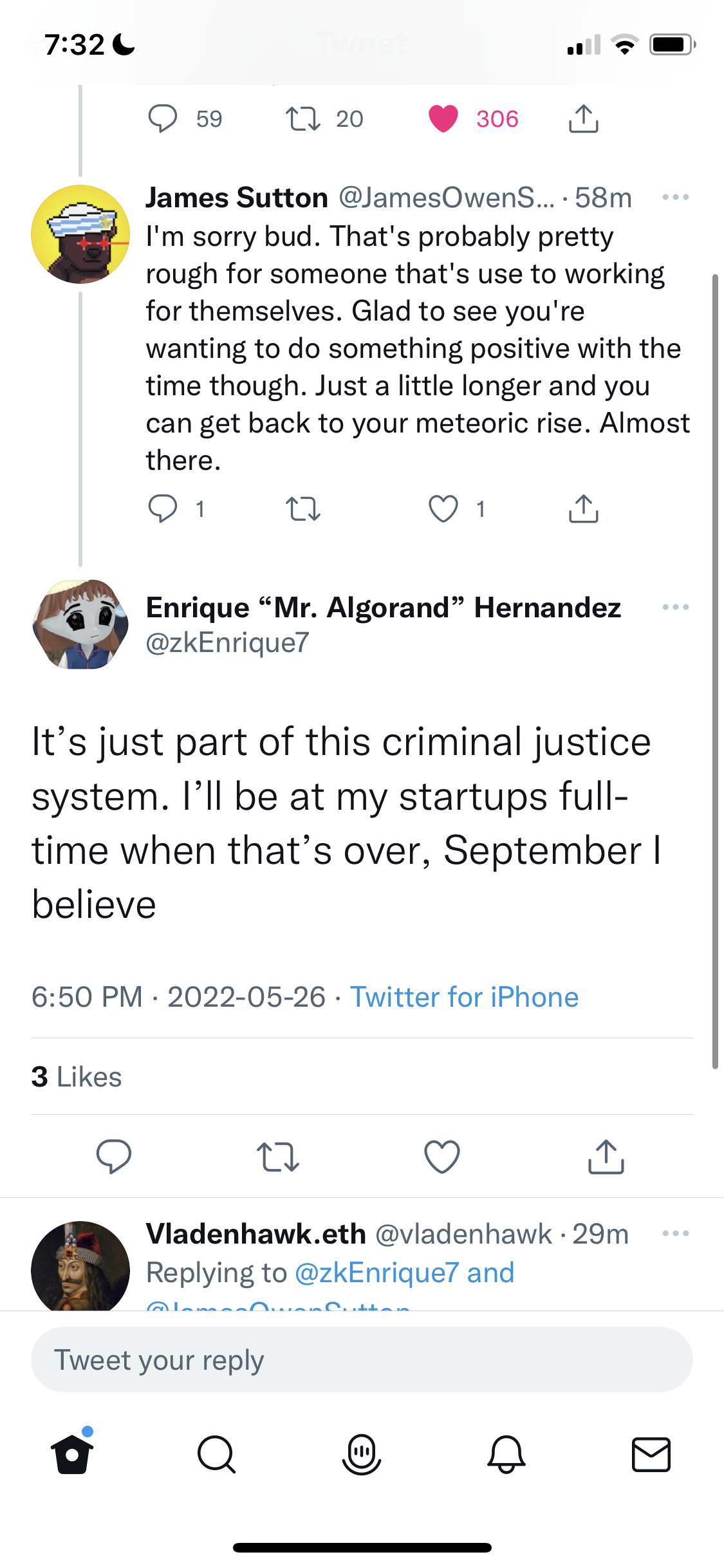
Task: Share the top tweet
Action: coord(584,119)
